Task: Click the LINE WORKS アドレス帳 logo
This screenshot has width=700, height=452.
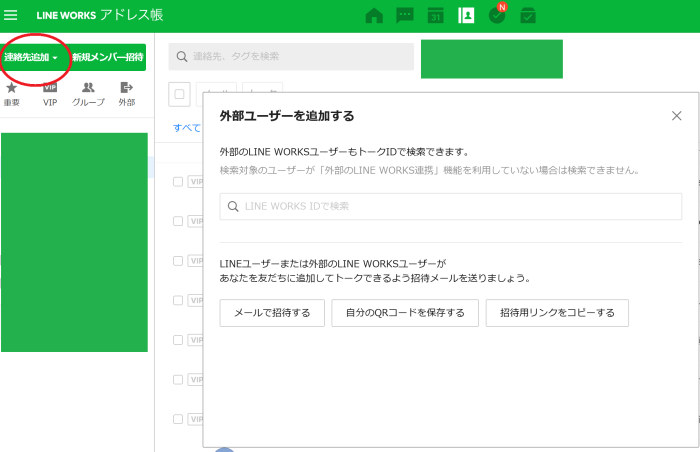Action: pos(100,15)
